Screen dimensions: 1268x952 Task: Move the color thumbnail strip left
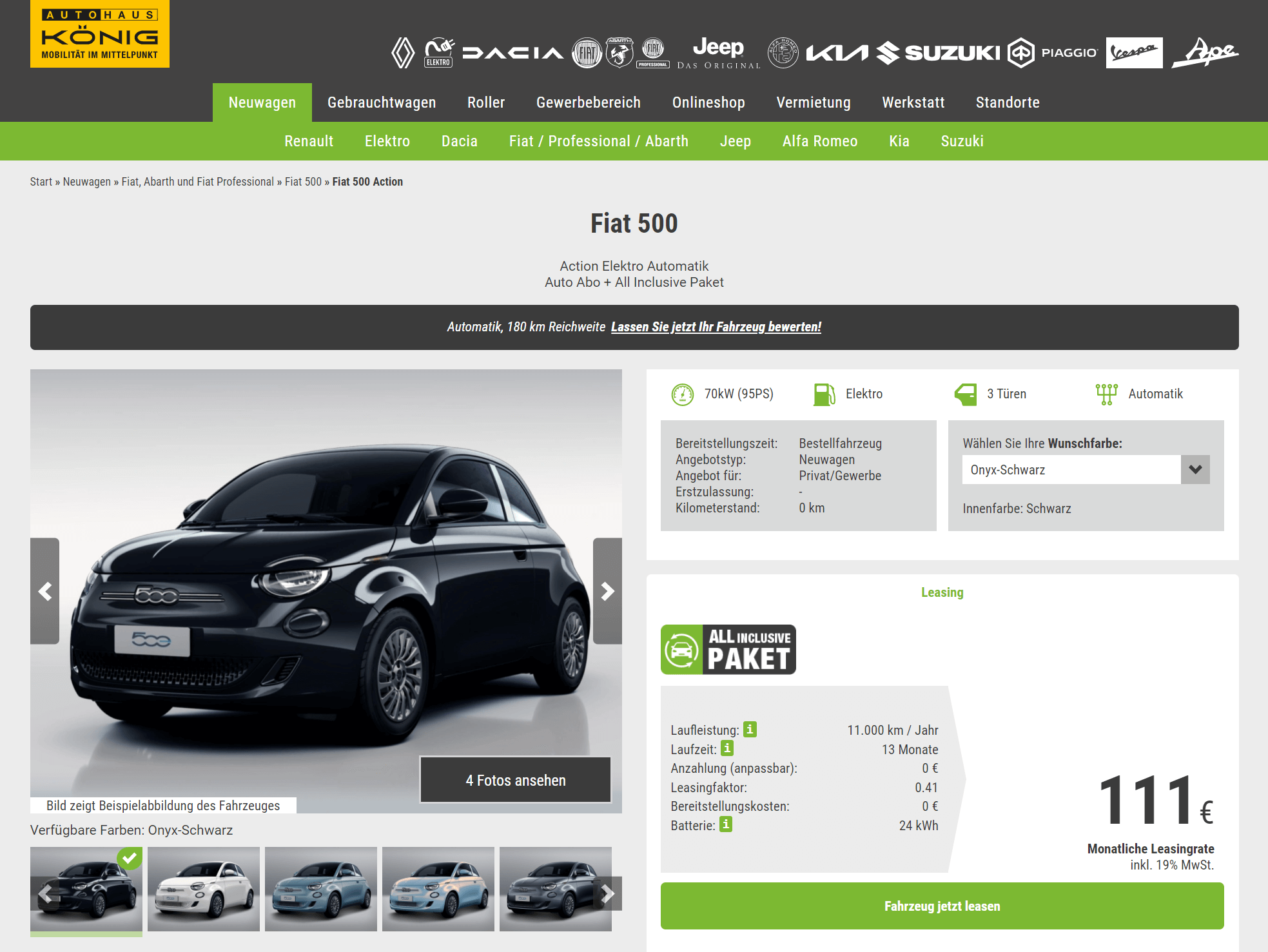coord(45,894)
